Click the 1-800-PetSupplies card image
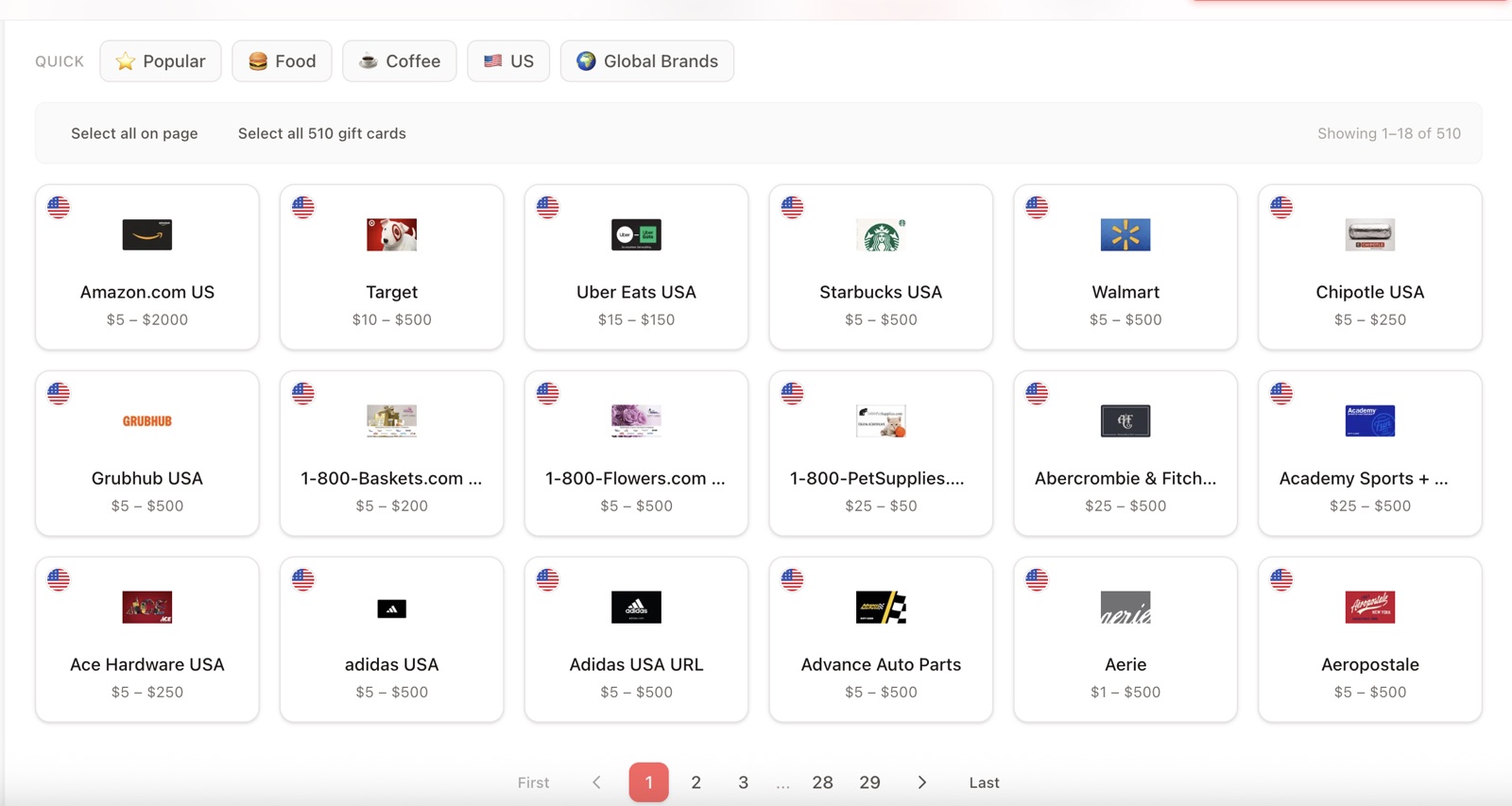The height and width of the screenshot is (806, 1512). [881, 420]
